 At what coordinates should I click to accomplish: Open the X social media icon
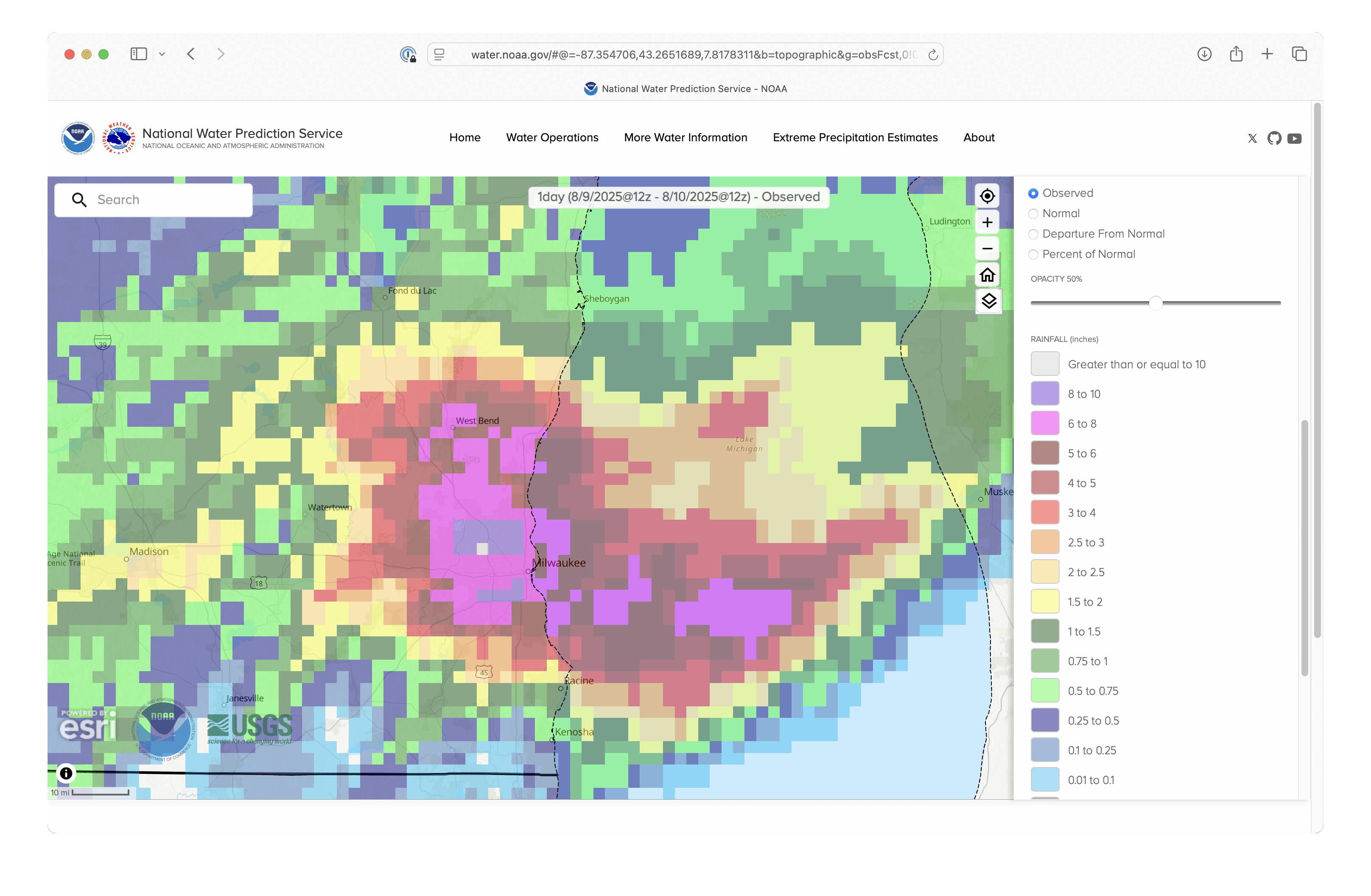1252,138
